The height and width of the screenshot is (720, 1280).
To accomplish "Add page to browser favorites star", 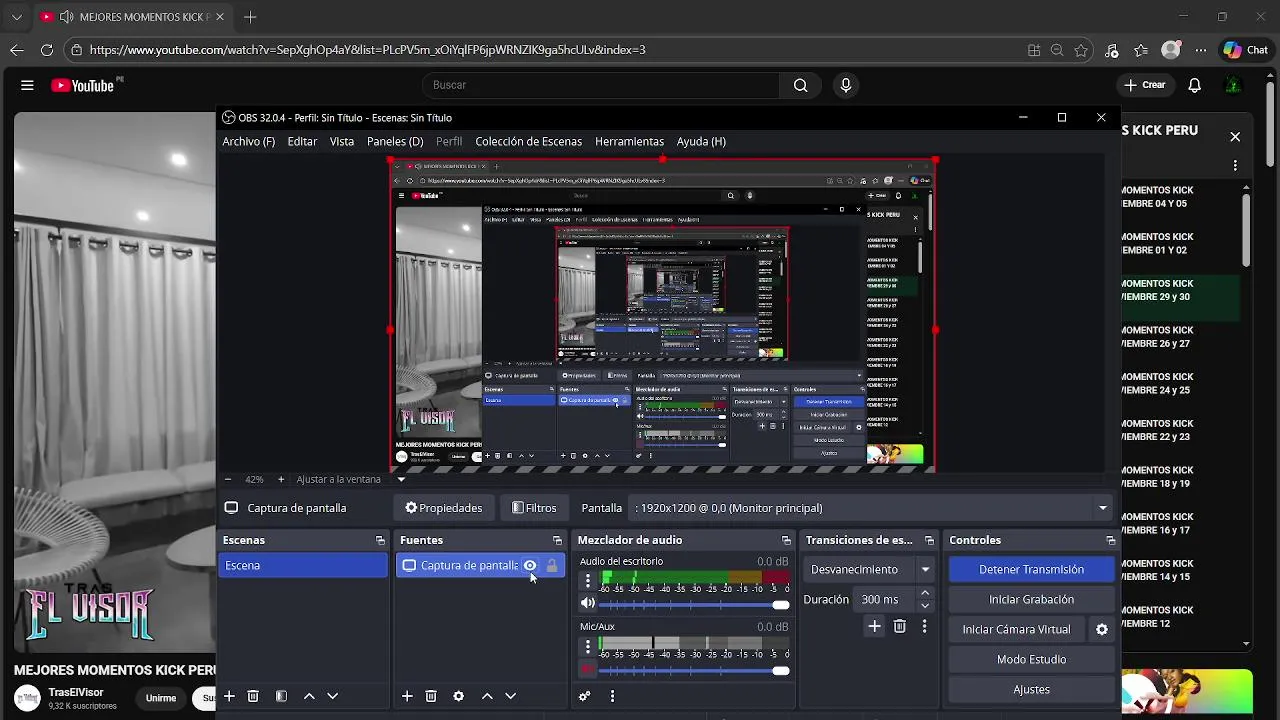I will point(1081,50).
